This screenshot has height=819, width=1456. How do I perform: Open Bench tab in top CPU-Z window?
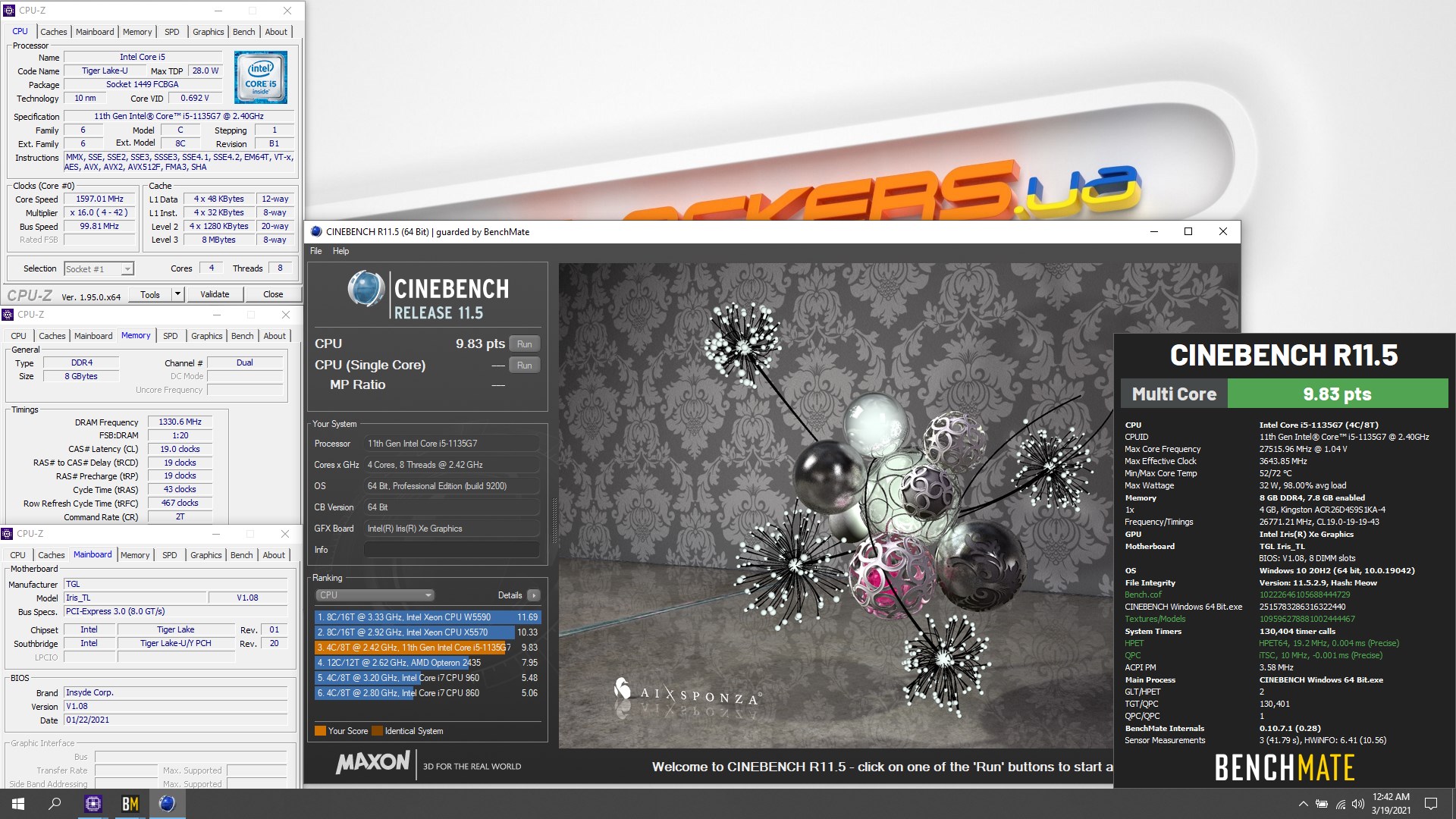point(244,32)
